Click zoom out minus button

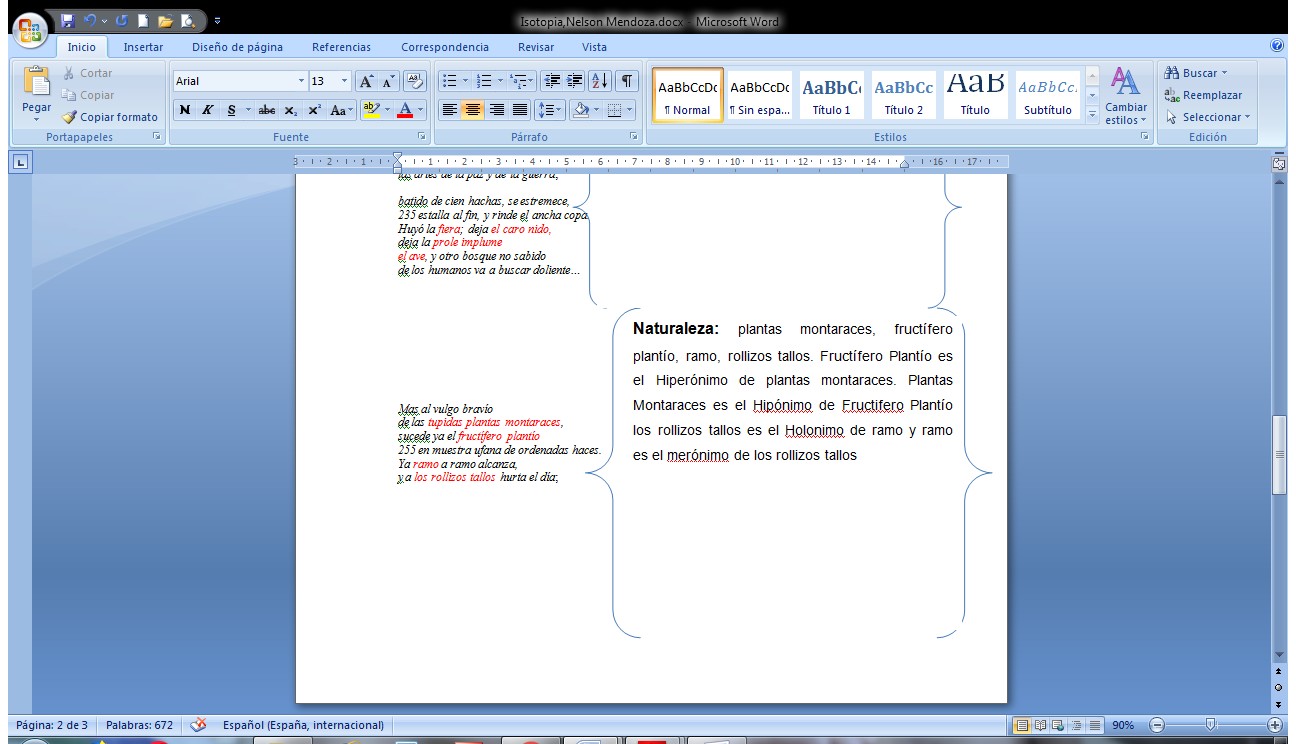click(x=1157, y=725)
